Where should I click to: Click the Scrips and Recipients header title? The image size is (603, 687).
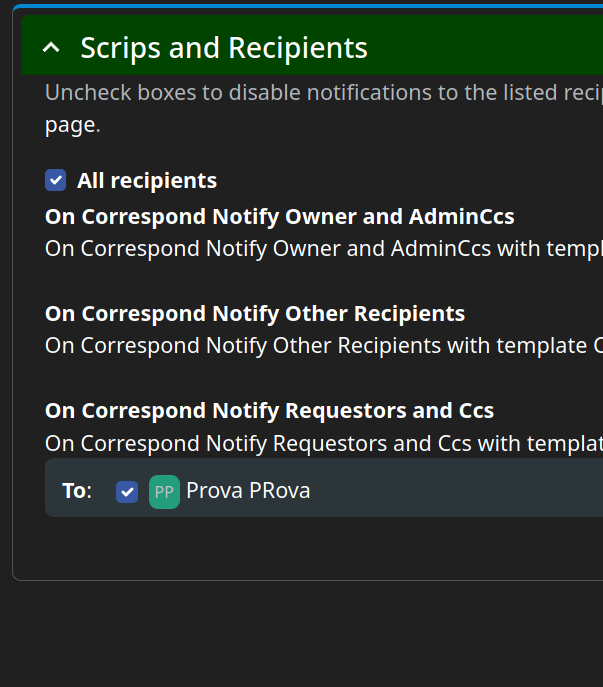click(x=224, y=47)
